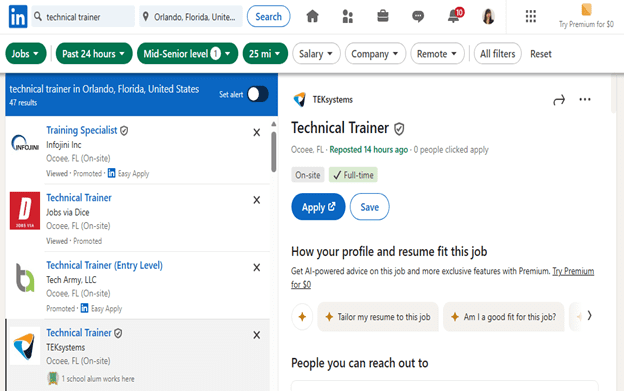Open Technical Trainer by Jobs via Dice

tap(79, 198)
